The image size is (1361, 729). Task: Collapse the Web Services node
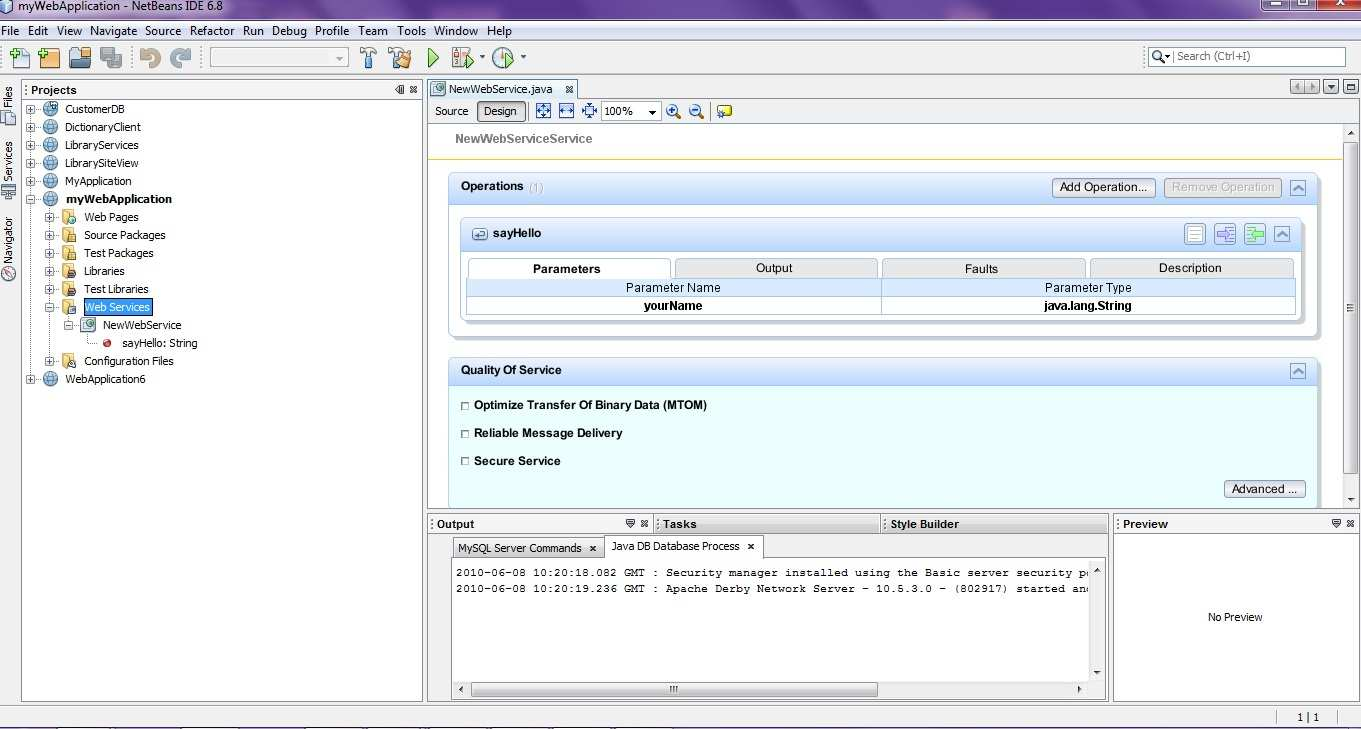pyautogui.click(x=50, y=307)
